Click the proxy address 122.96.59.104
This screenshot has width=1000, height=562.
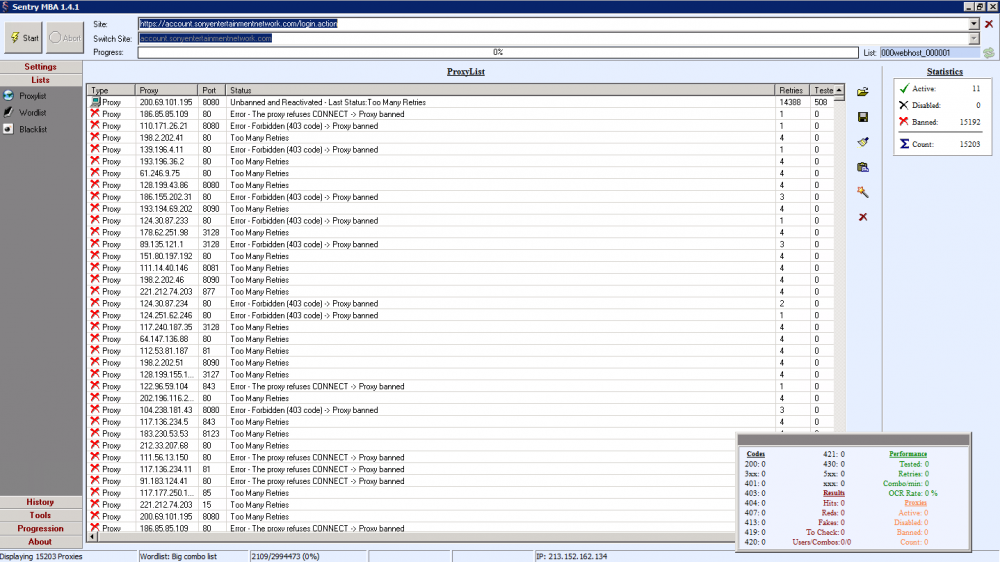pyautogui.click(x=164, y=387)
